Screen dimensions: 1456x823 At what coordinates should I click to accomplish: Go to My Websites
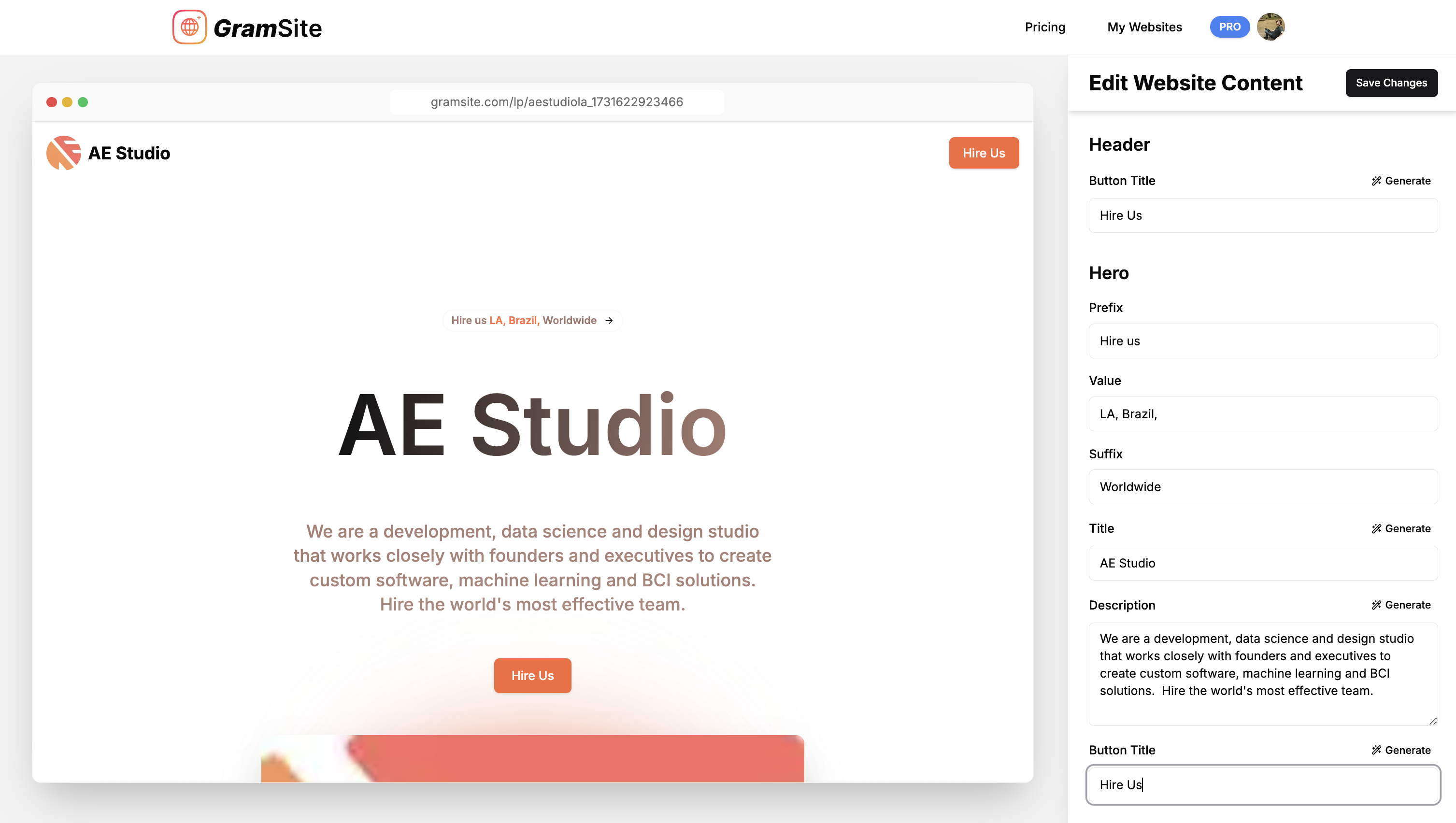pos(1144,27)
